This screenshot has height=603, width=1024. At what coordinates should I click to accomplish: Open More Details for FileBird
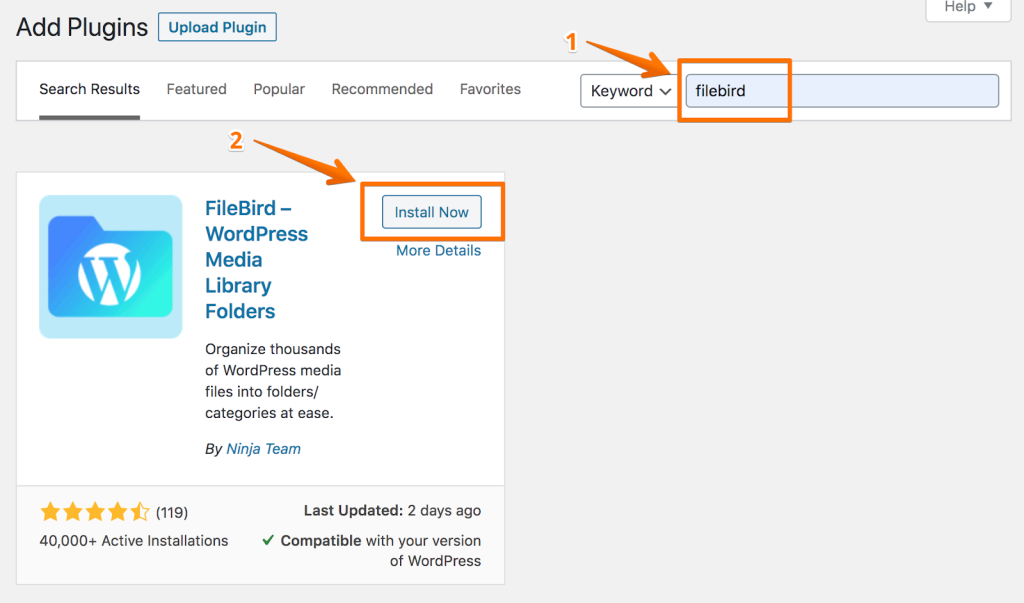pyautogui.click(x=438, y=251)
